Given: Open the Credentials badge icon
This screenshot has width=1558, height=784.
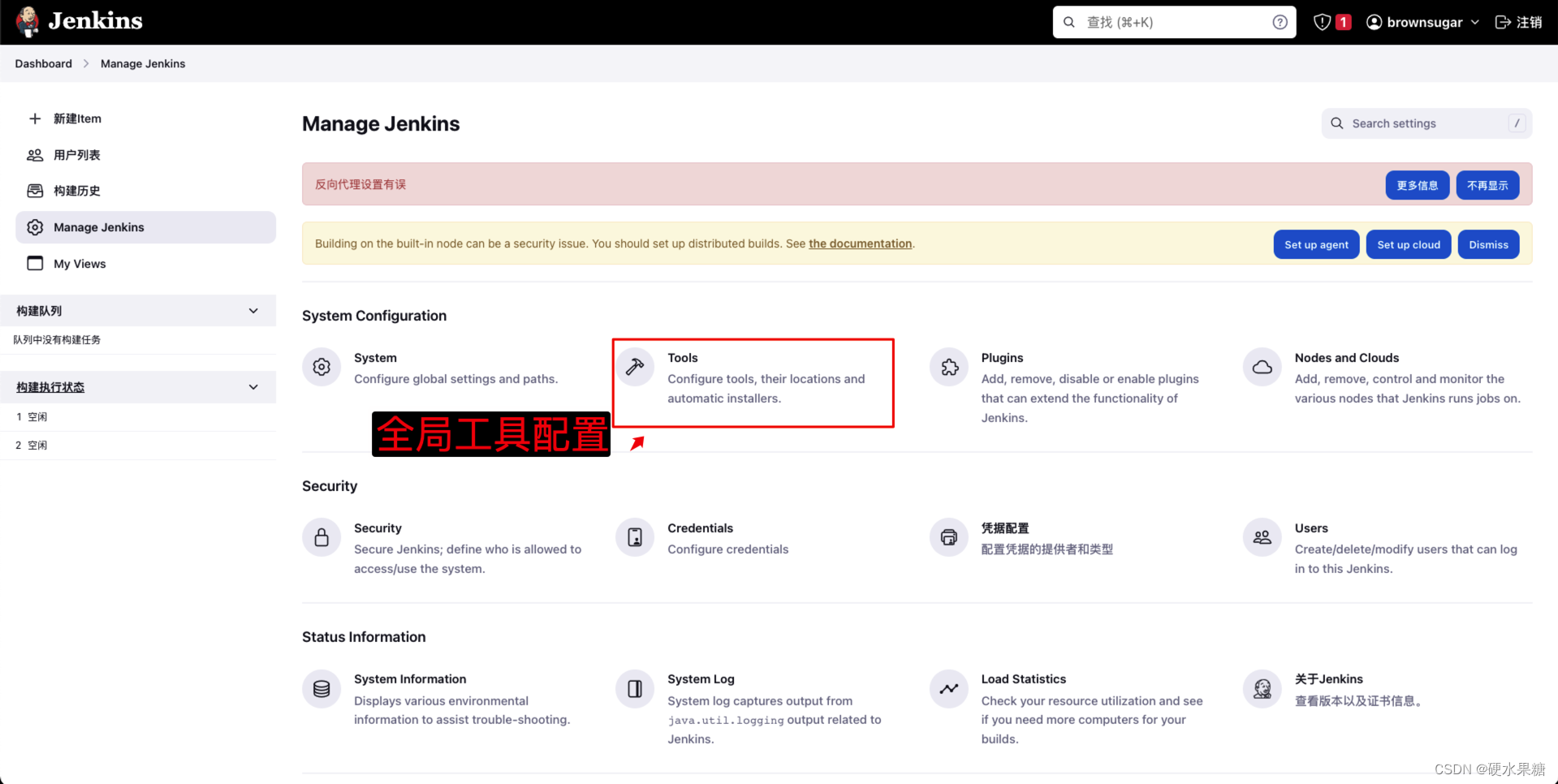Looking at the screenshot, I should (x=635, y=537).
